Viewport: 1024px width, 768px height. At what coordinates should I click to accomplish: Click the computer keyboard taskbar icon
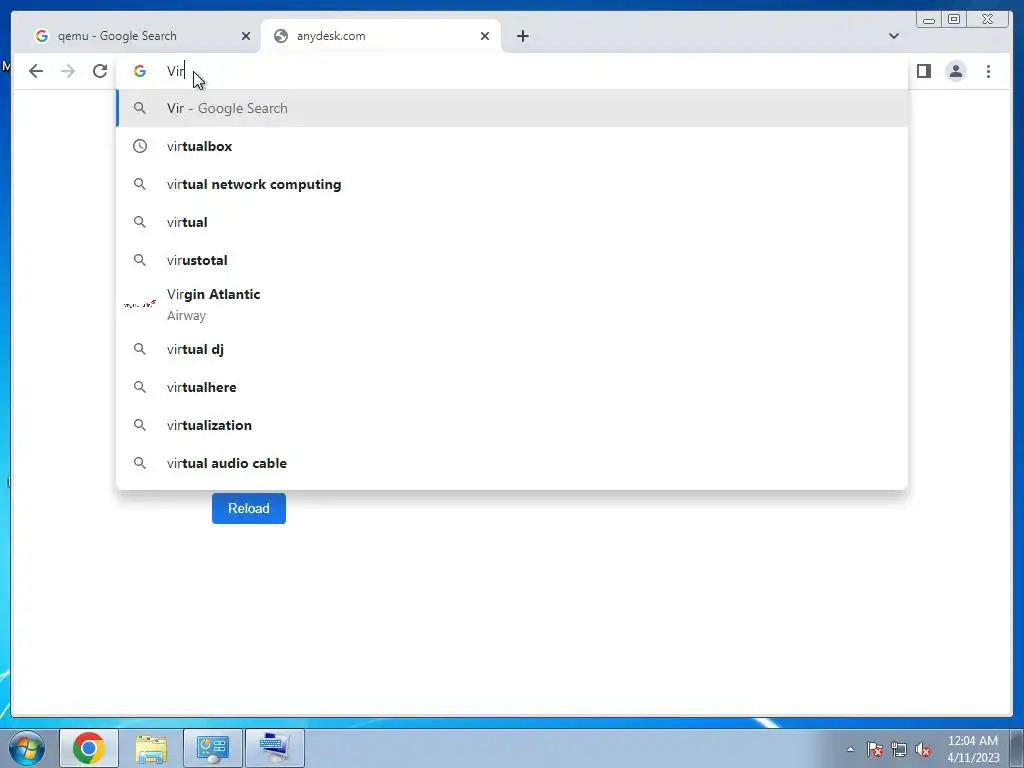point(275,748)
